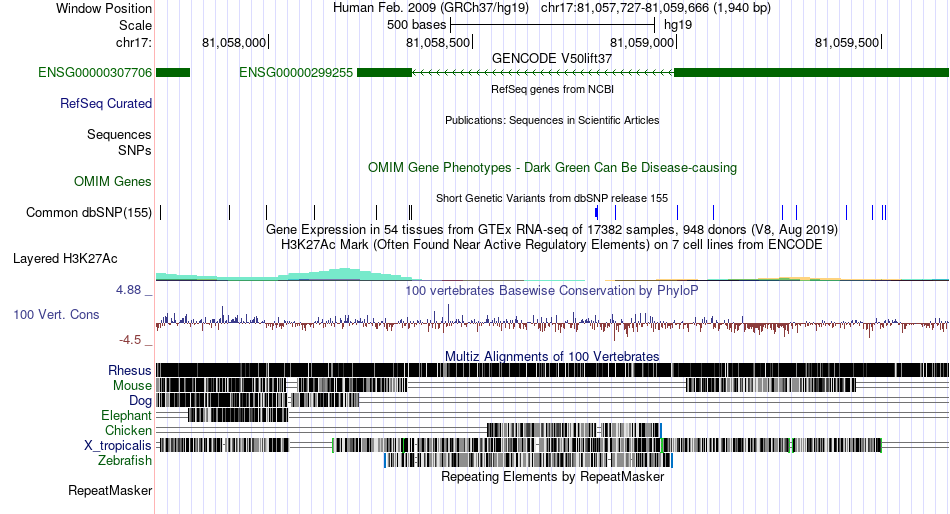
Task: Click the 81,059,500 ruler position
Action: pos(847,42)
